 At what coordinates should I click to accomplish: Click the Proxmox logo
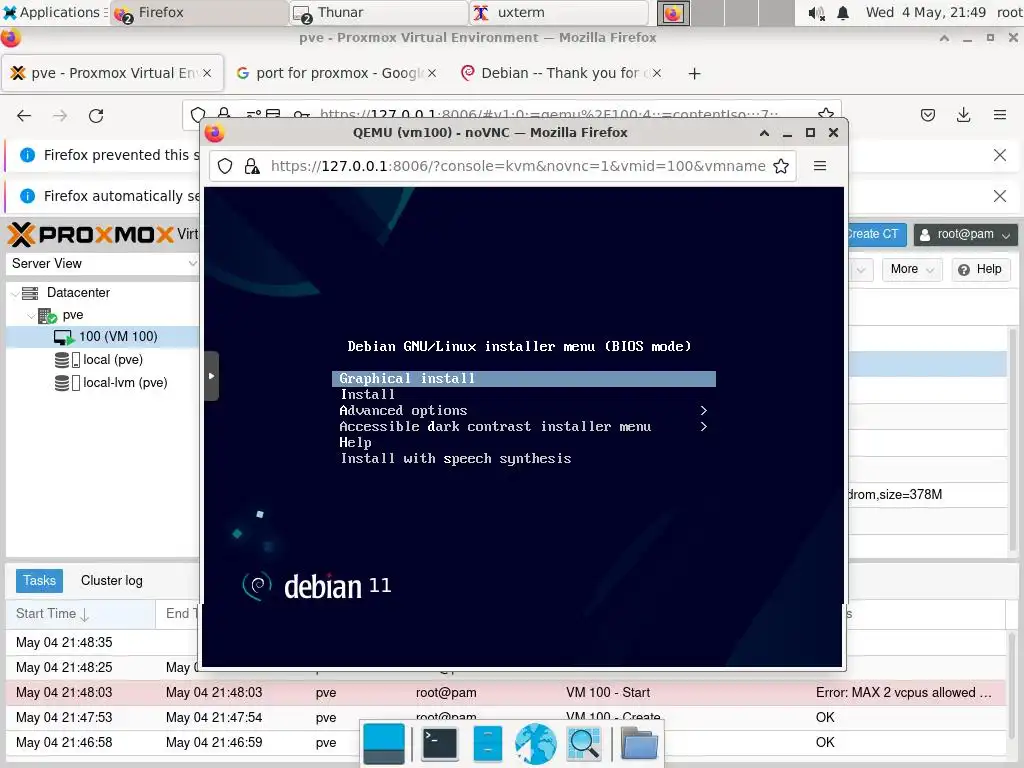point(90,234)
